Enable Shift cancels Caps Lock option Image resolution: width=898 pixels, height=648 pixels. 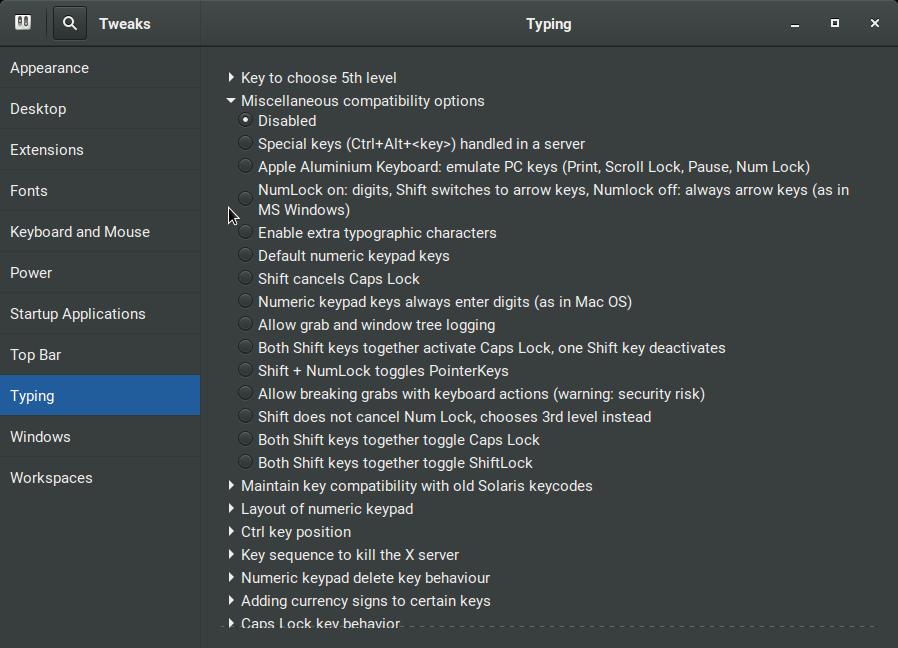click(x=245, y=278)
